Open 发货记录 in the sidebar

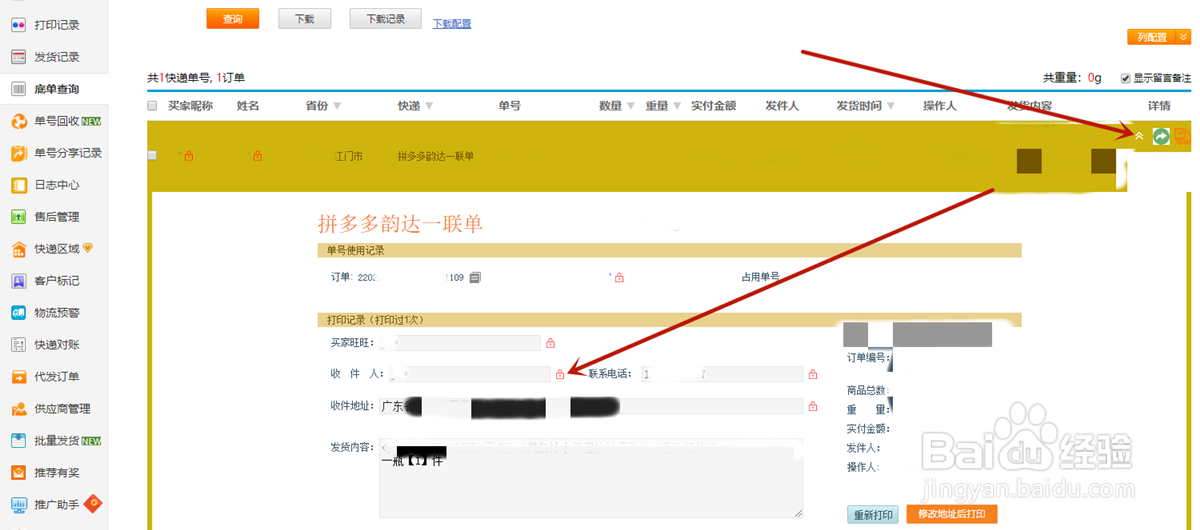(x=56, y=57)
